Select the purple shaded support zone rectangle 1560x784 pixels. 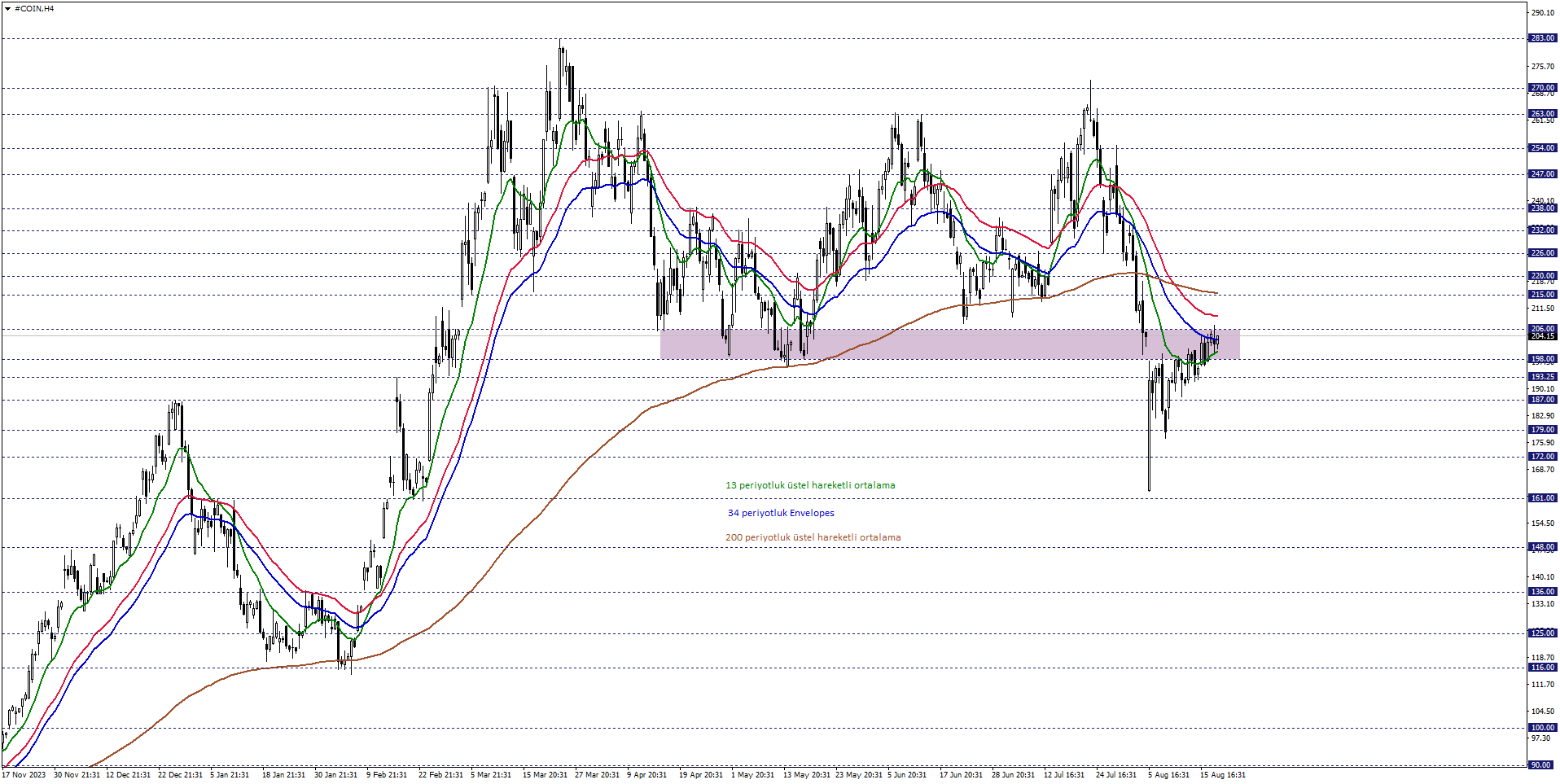(x=949, y=344)
